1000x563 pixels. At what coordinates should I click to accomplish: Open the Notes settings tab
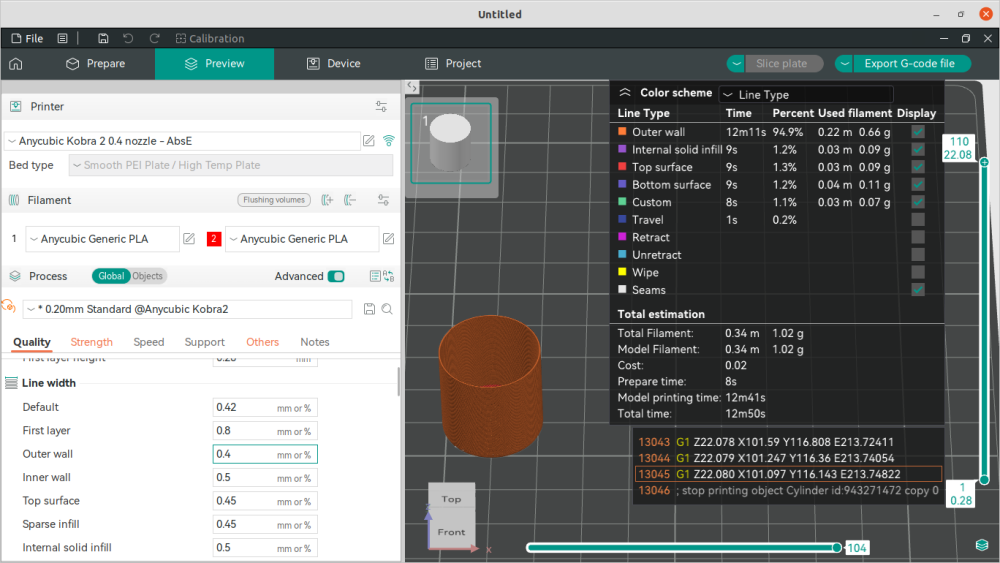coord(315,342)
